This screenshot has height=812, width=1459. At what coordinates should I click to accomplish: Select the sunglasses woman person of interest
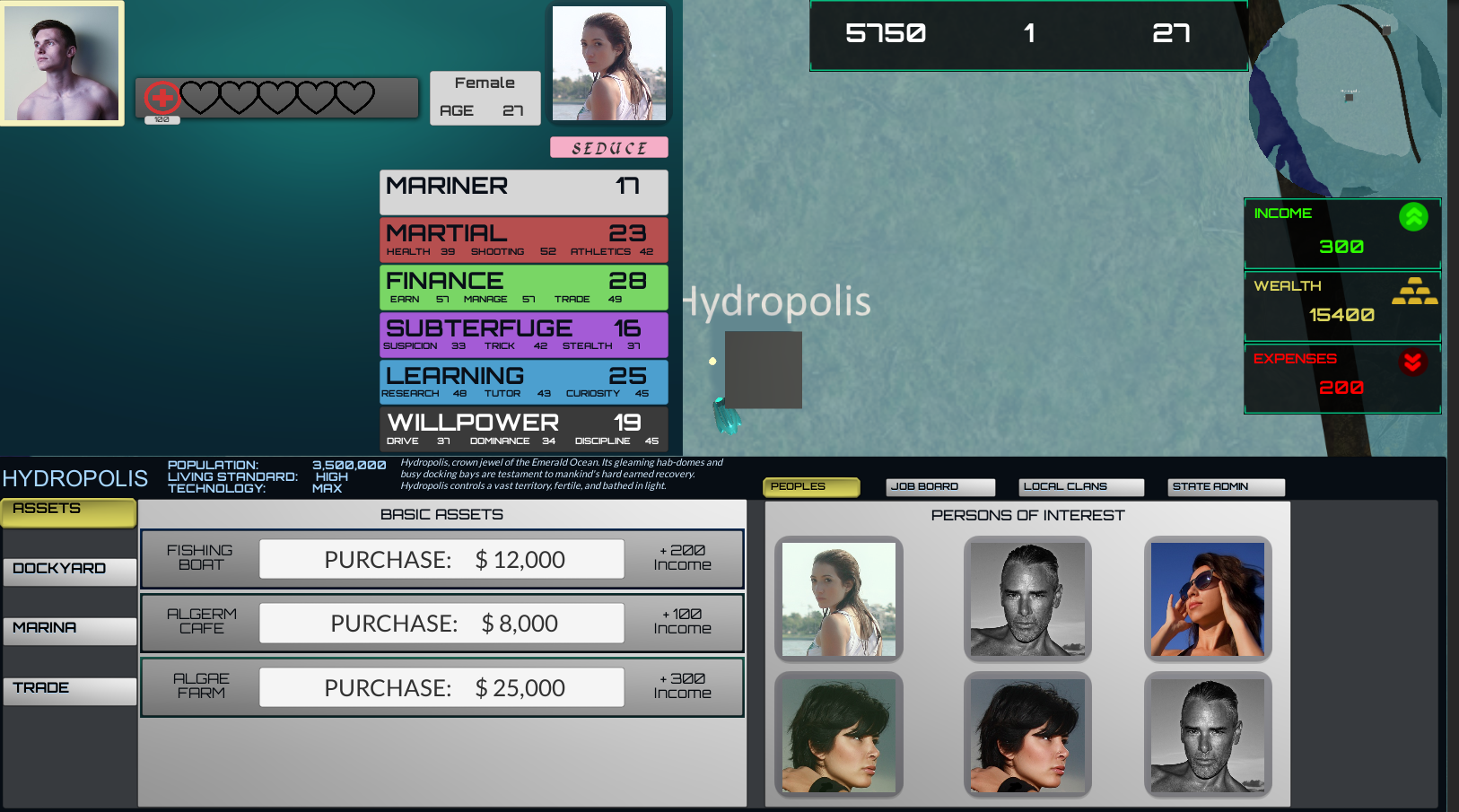1208,598
